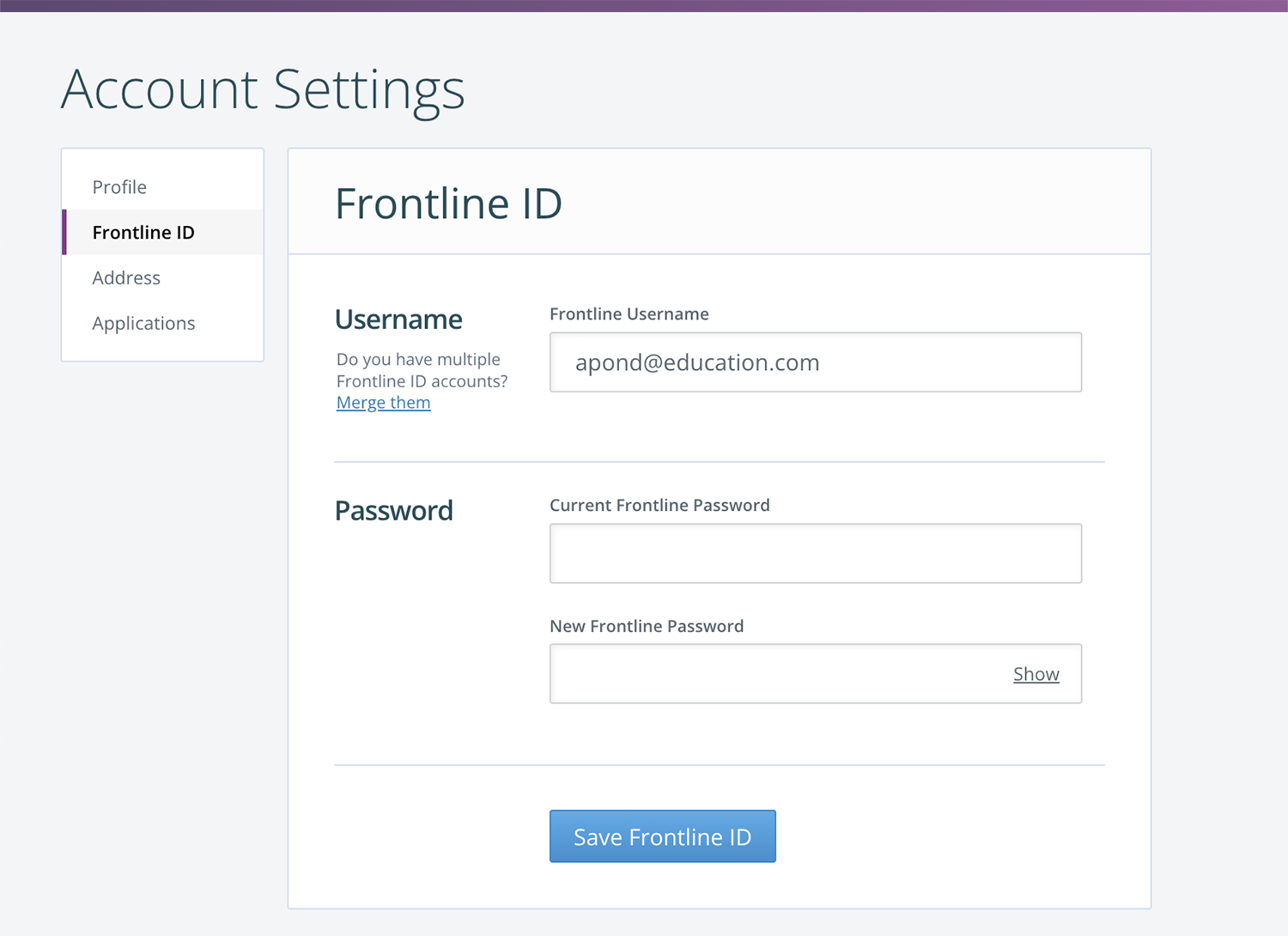This screenshot has width=1288, height=936.
Task: Click the Password section heading
Action: (394, 511)
